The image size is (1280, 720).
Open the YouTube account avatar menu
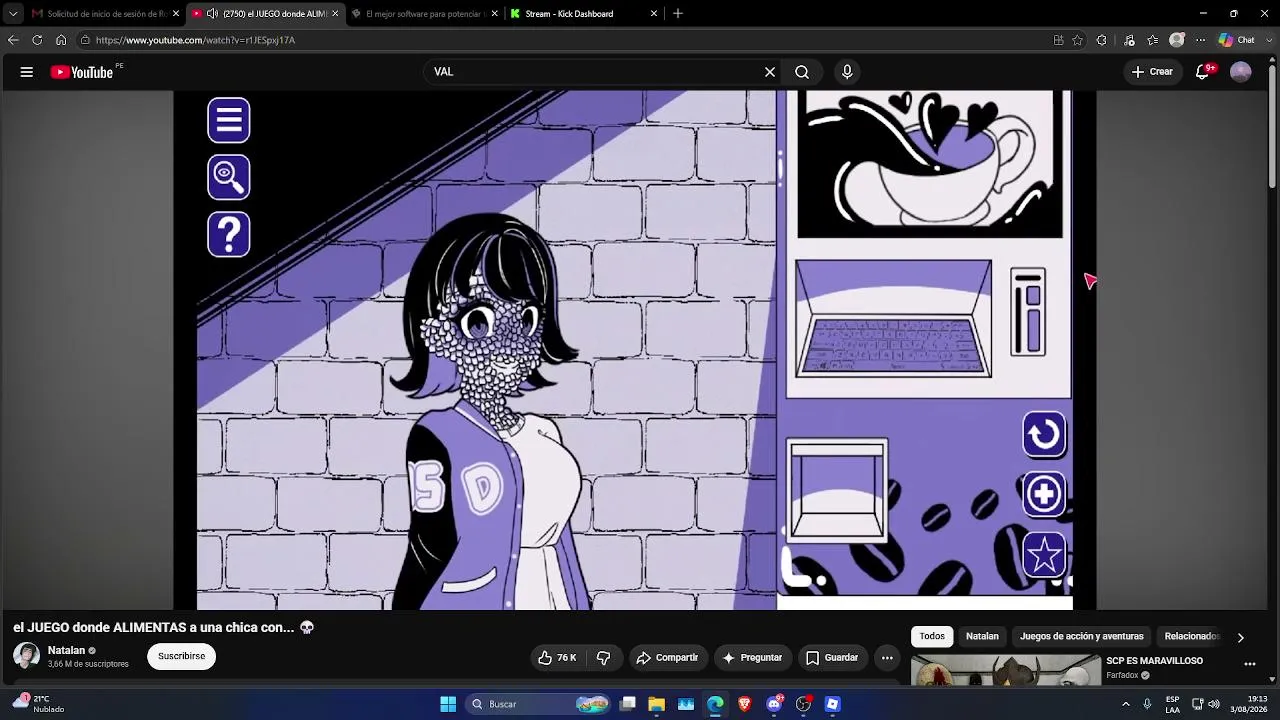1241,72
